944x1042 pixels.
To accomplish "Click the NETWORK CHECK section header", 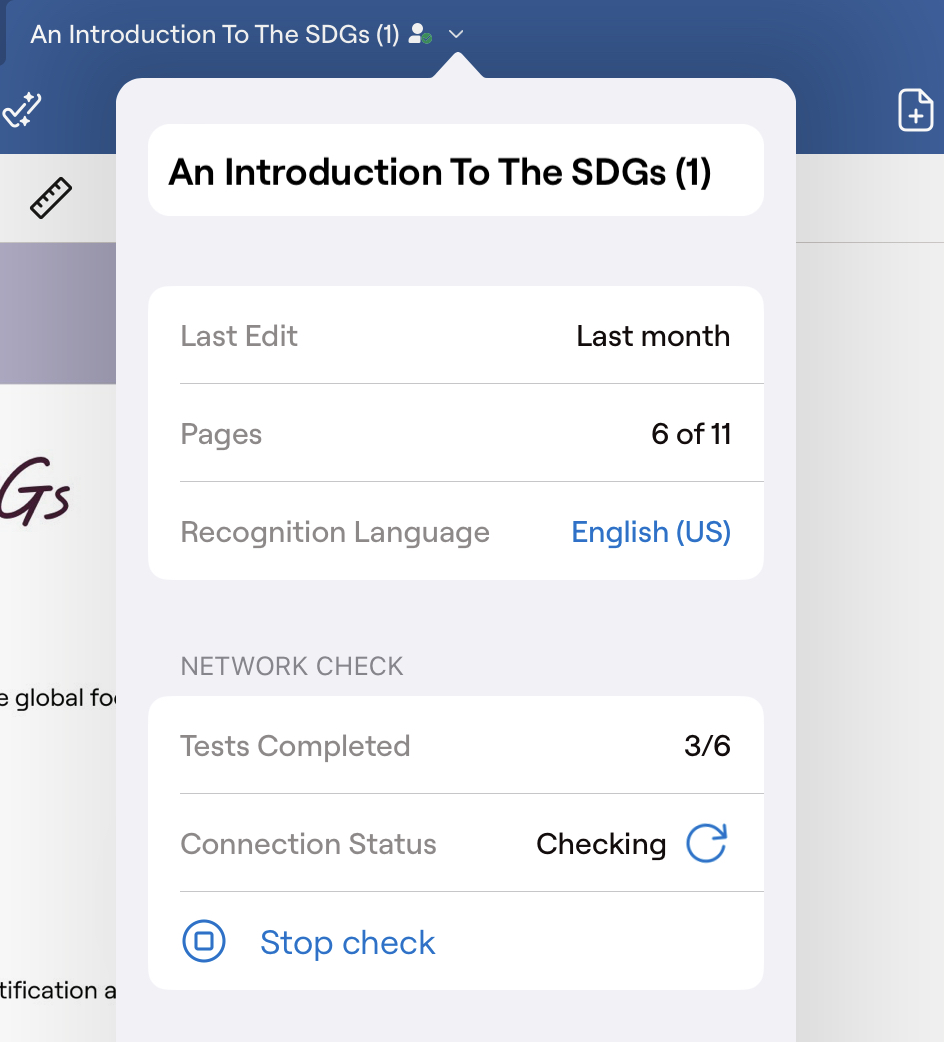I will pyautogui.click(x=292, y=667).
